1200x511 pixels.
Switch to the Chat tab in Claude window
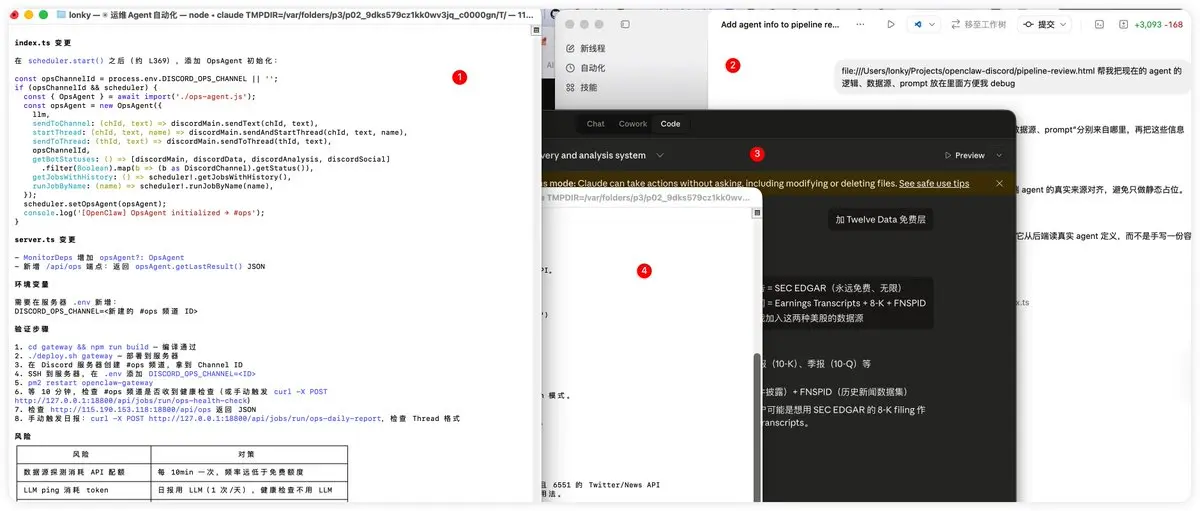(595, 124)
